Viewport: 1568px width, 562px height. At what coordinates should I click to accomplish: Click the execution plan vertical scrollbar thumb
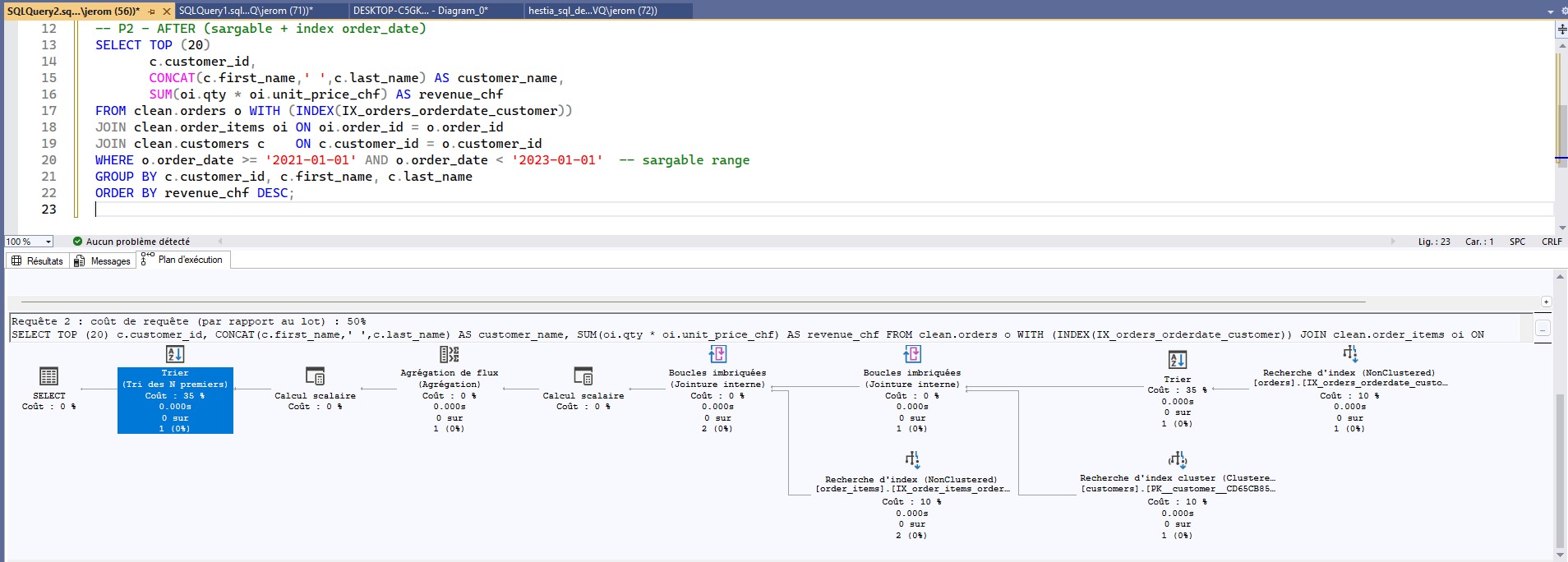[1560, 468]
